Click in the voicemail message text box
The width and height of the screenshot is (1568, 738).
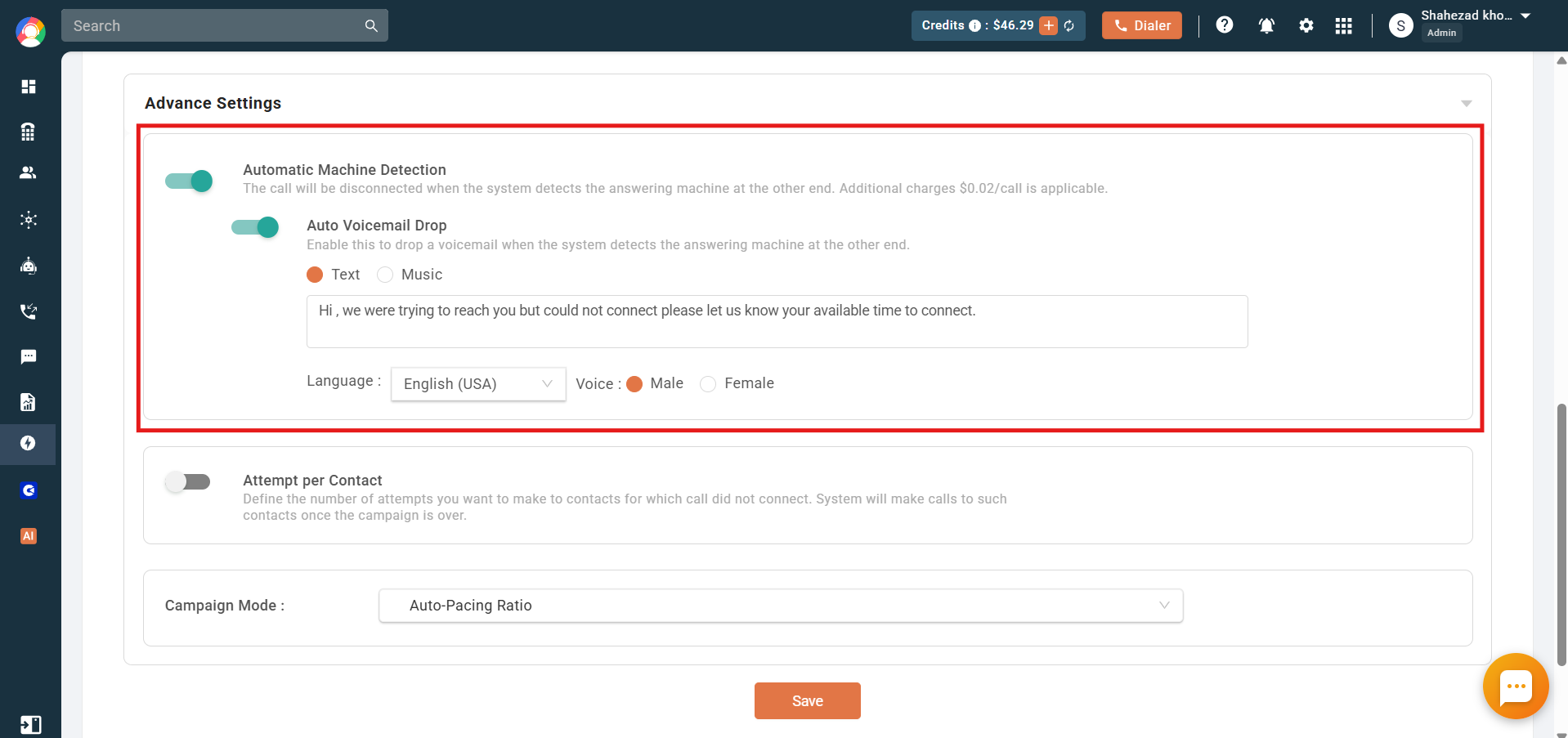[777, 321]
